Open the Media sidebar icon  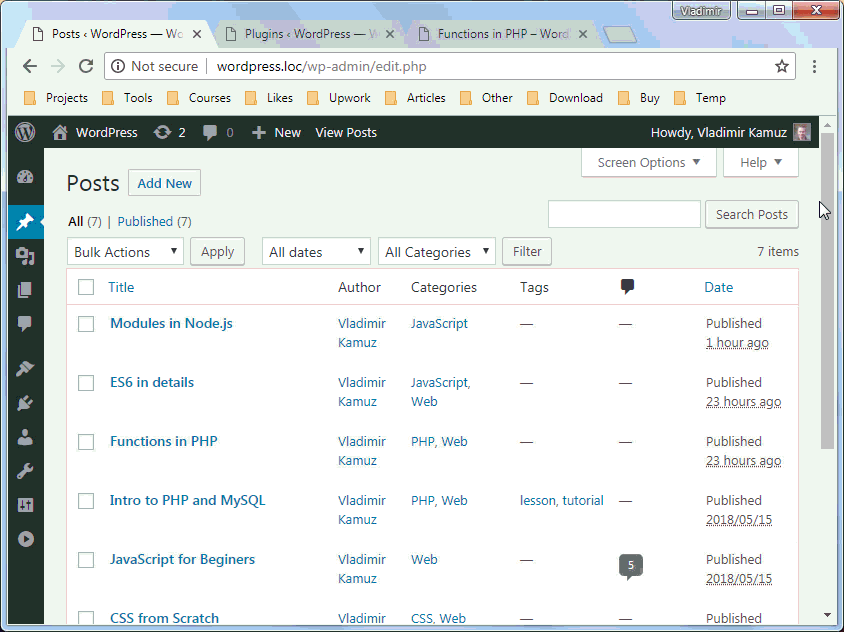[25, 256]
